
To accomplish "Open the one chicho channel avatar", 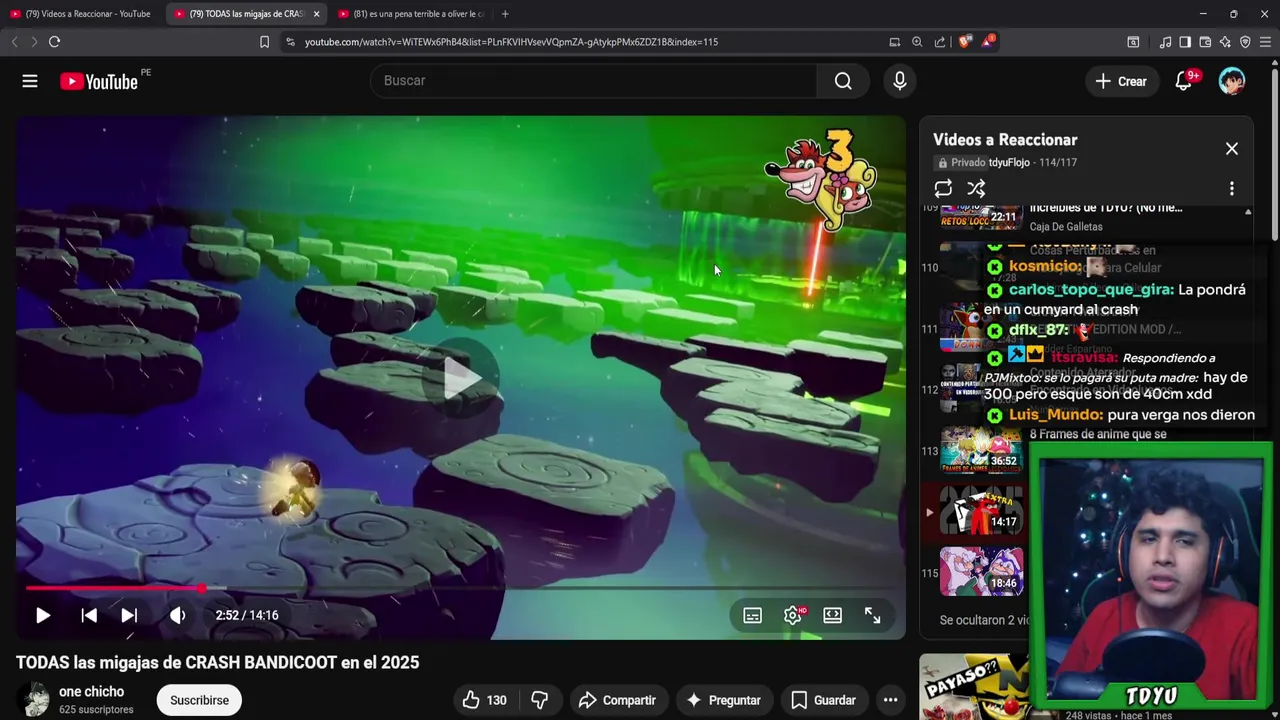I will coord(35,700).
